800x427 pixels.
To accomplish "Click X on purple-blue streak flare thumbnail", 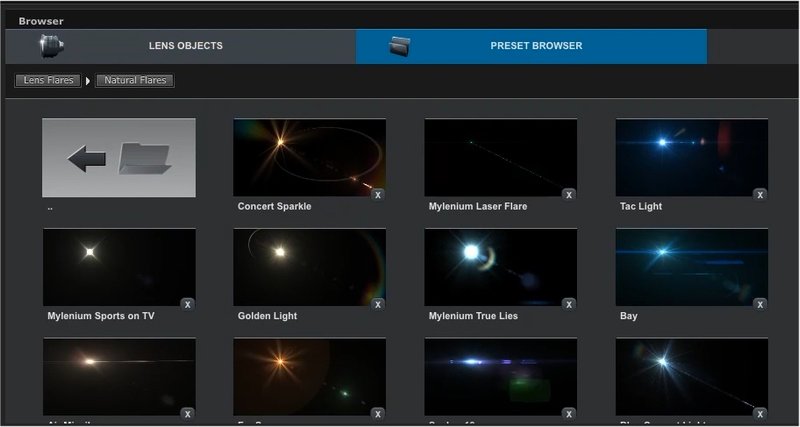I will point(569,414).
